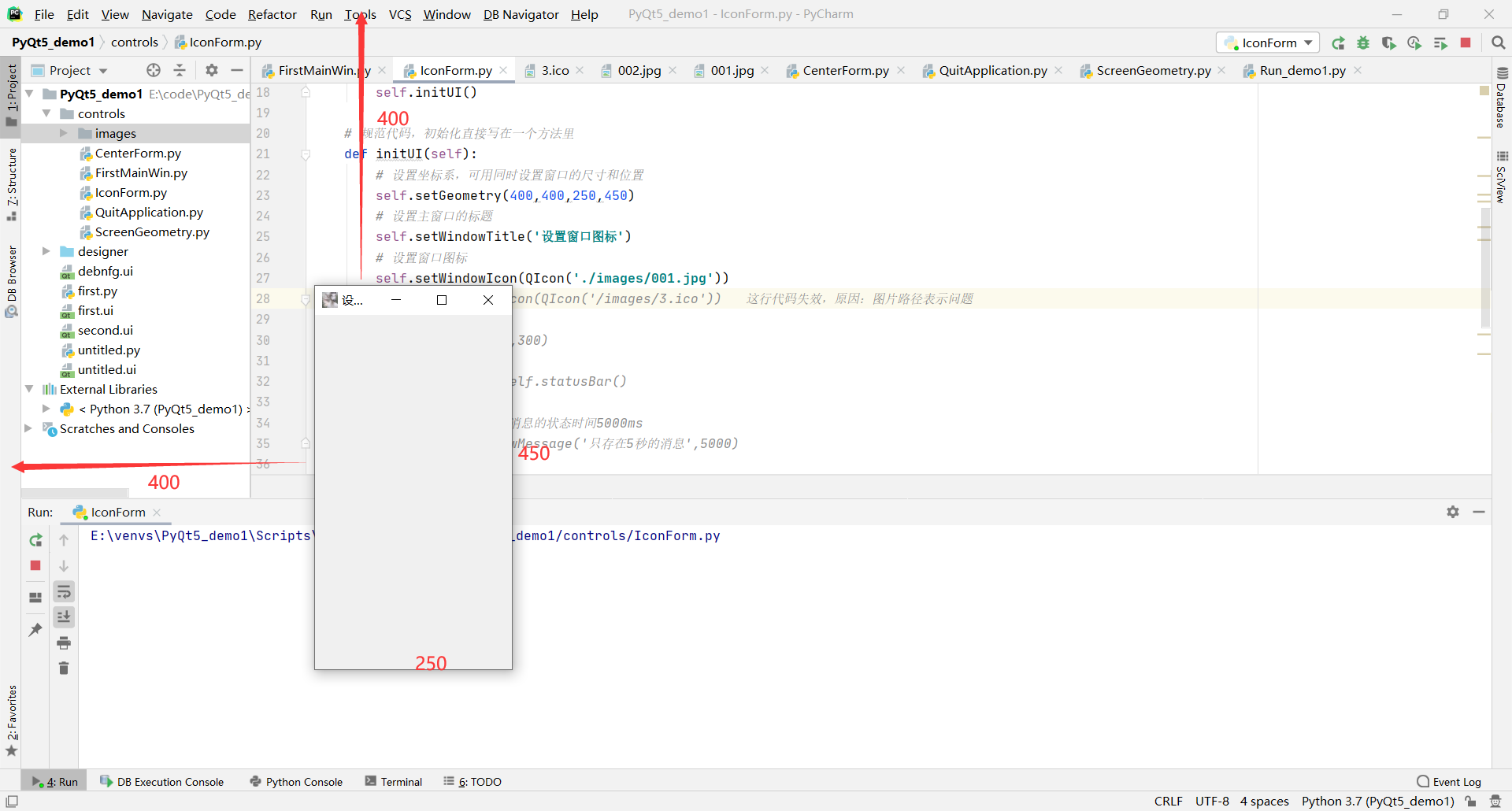This screenshot has width=1512, height=811.
Task: Toggle the 1: Project side panel
Action: 11,94
